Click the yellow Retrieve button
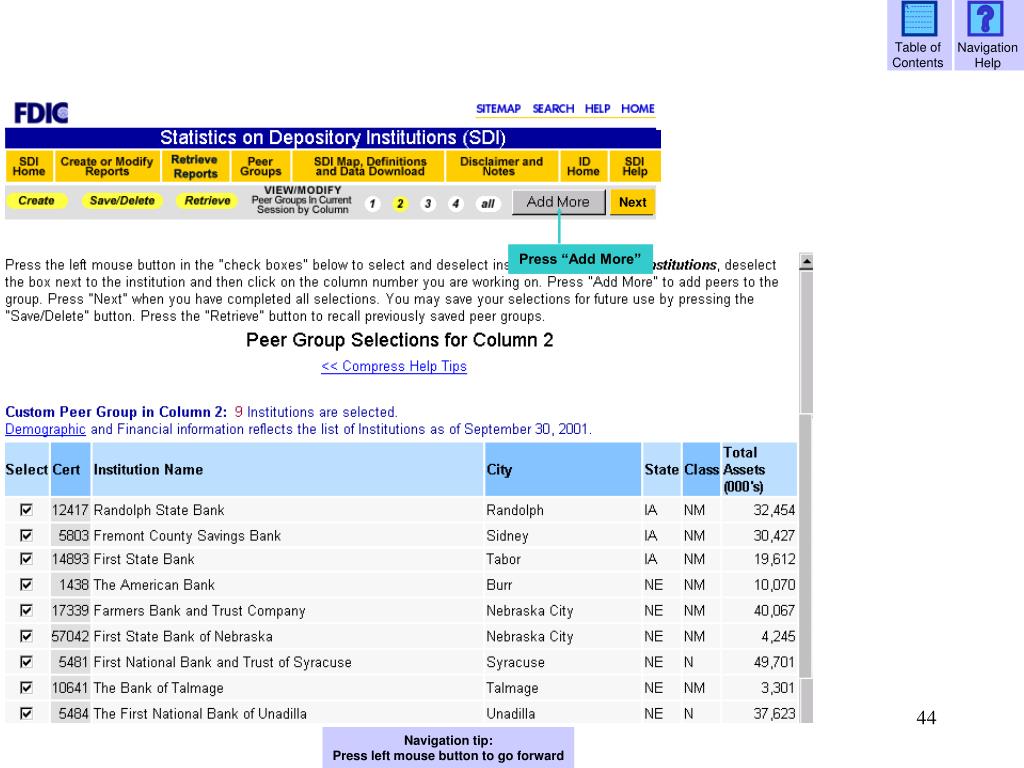 point(207,200)
